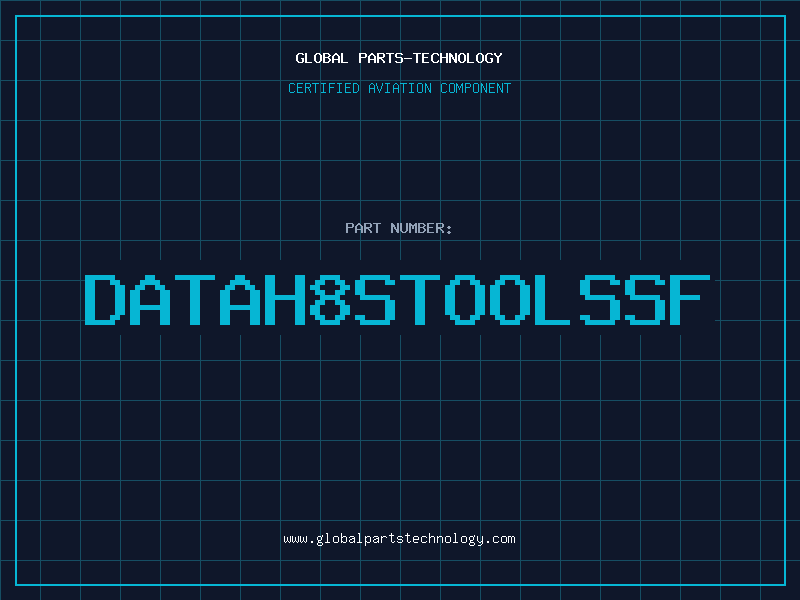Click the letter H in the part number
Viewport: 800px width, 600px height.
point(284,300)
